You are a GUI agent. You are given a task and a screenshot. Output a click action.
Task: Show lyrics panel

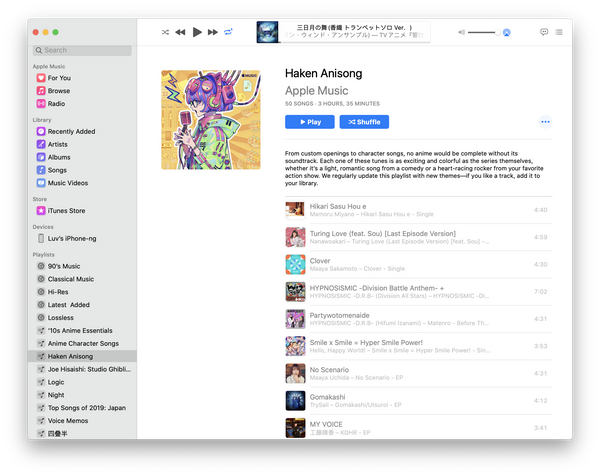[544, 32]
